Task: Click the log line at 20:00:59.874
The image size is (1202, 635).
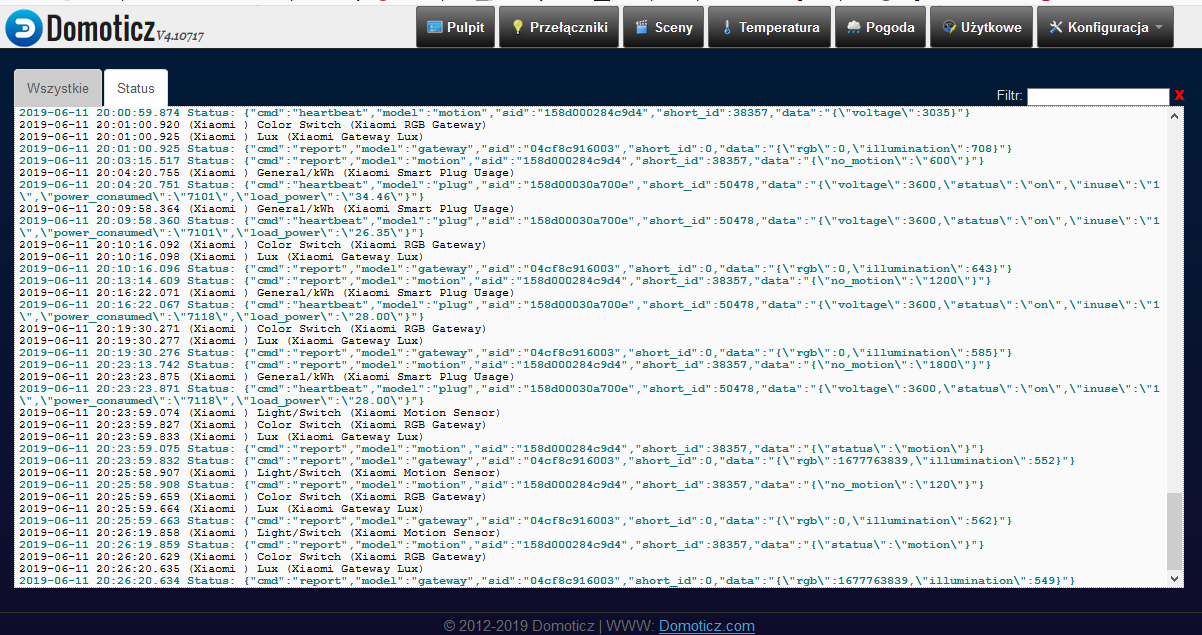Action: [x=495, y=113]
